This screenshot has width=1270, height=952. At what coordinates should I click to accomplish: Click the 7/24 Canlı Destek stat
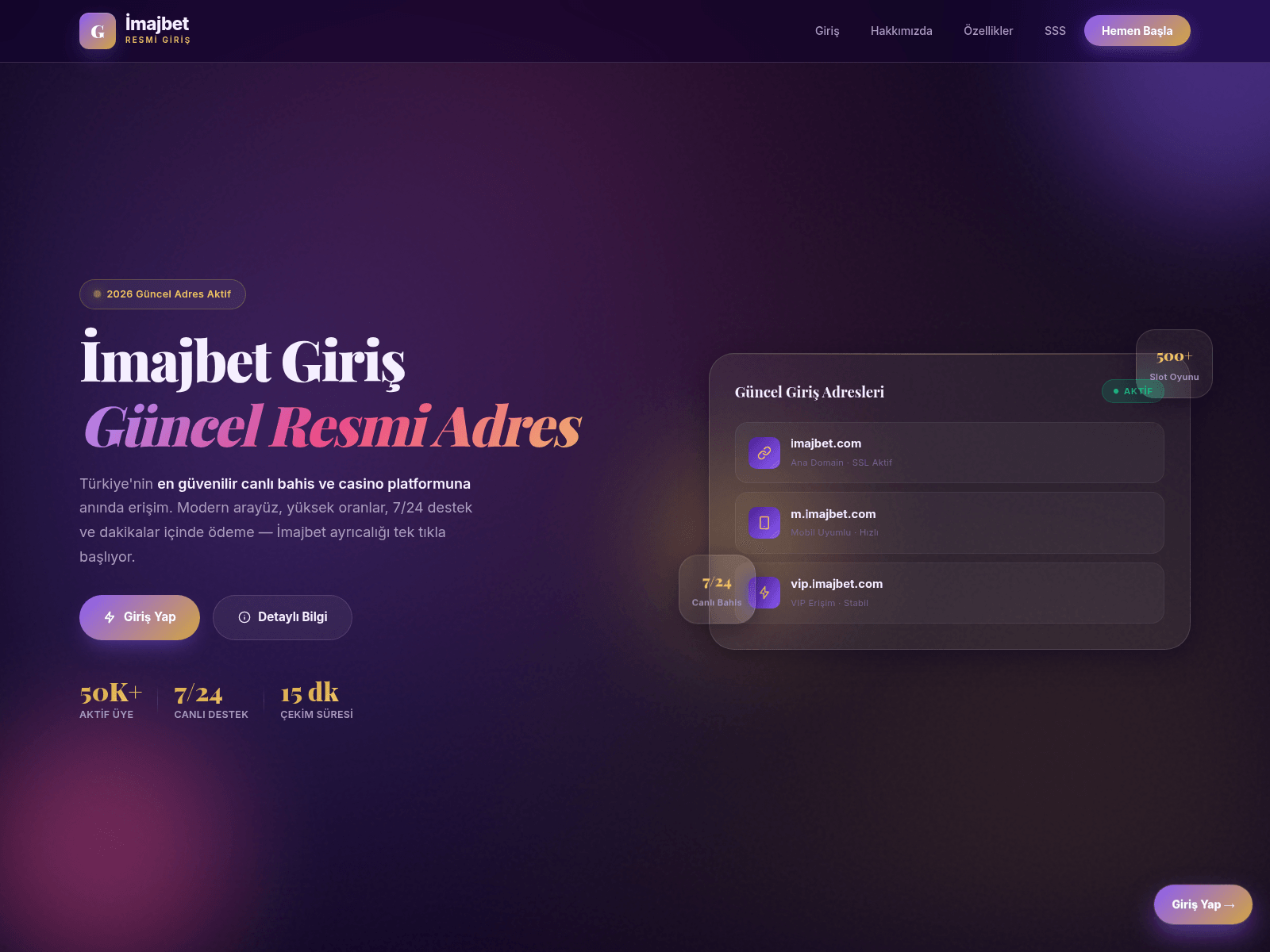[x=211, y=699]
